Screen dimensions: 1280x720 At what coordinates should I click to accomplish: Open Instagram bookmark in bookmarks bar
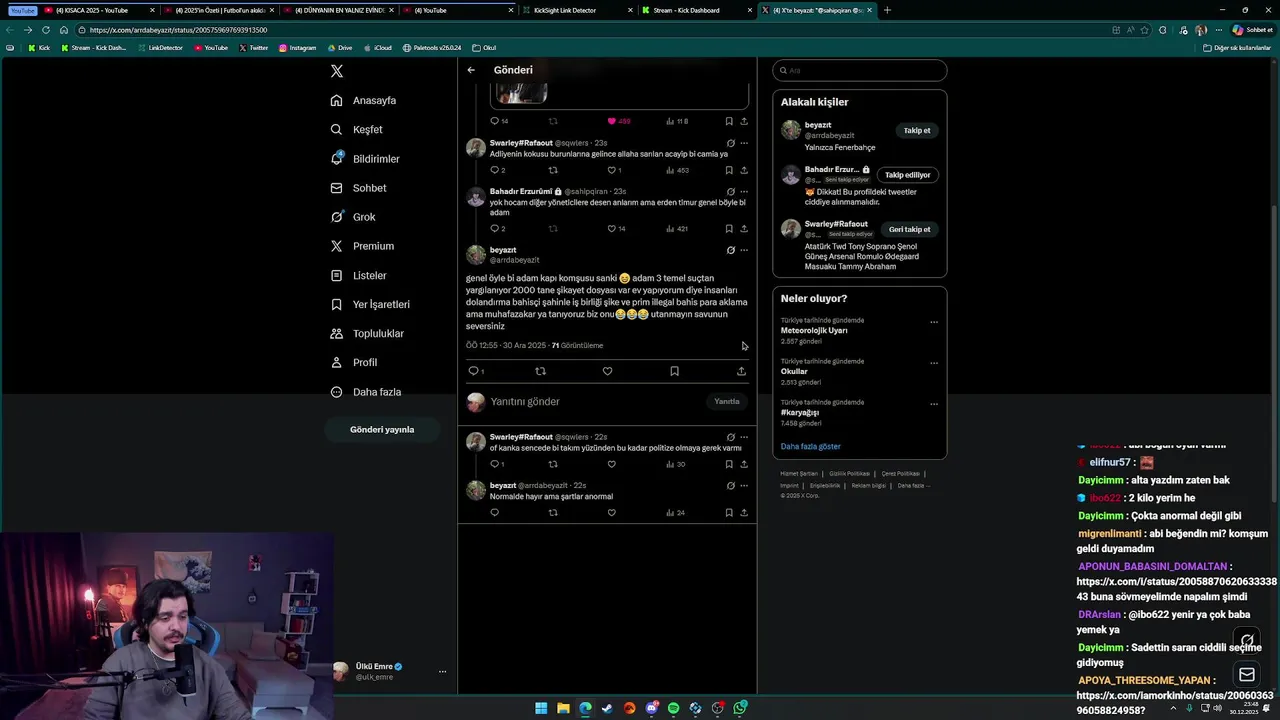(x=297, y=48)
